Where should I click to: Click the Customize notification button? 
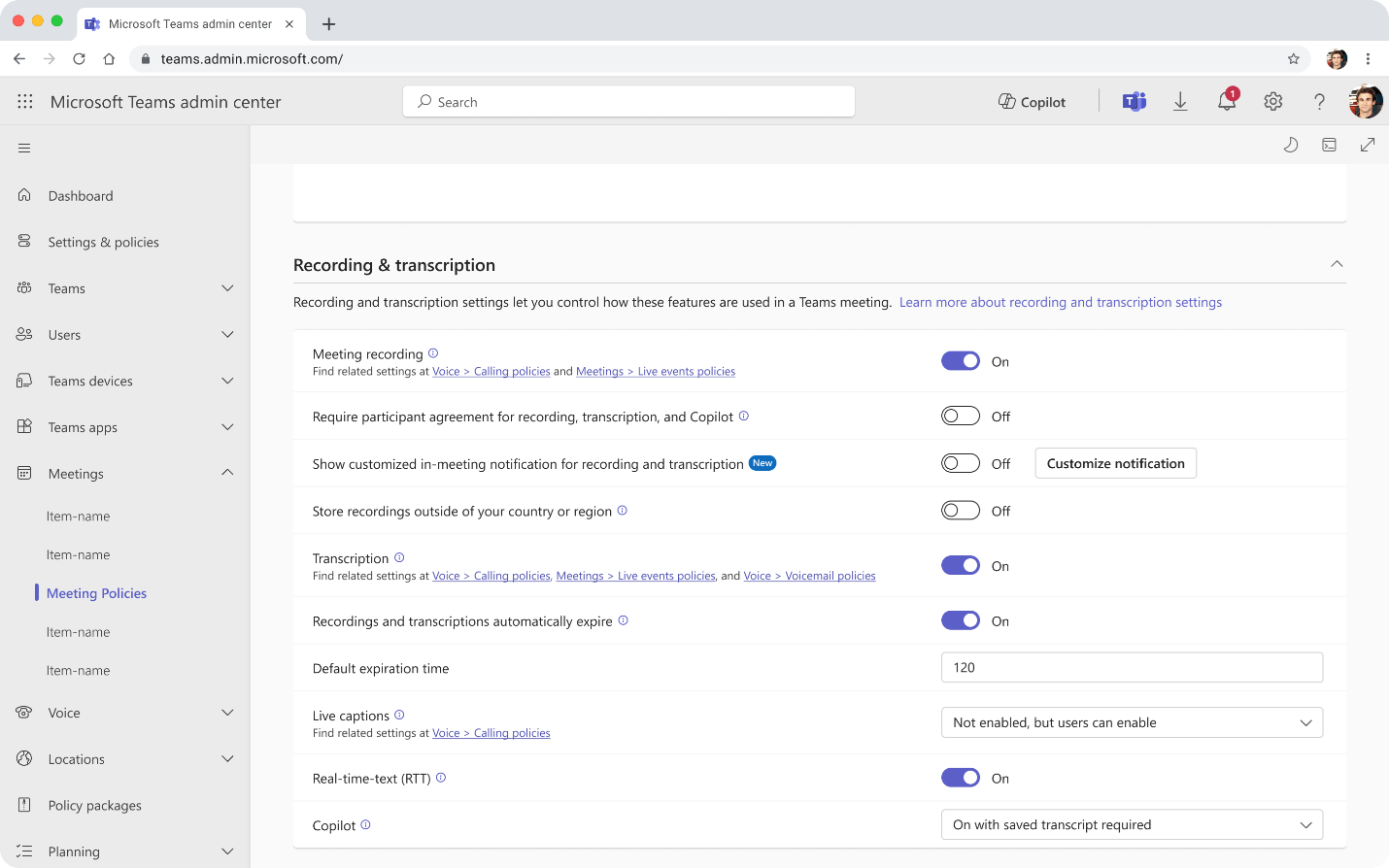(1115, 463)
